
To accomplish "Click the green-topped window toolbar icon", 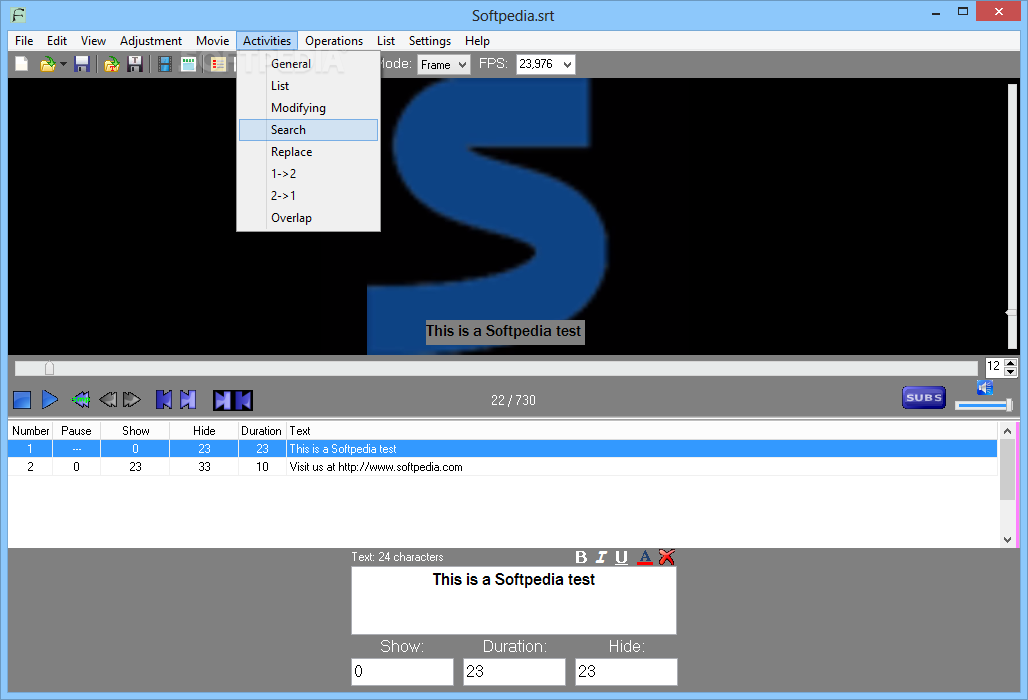I will [x=189, y=64].
